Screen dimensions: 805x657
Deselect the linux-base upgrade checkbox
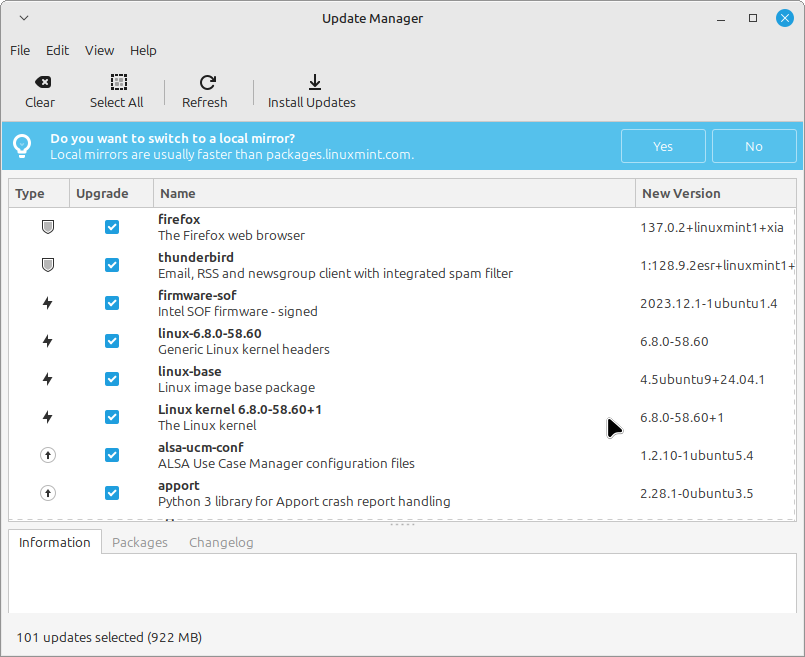tap(112, 379)
